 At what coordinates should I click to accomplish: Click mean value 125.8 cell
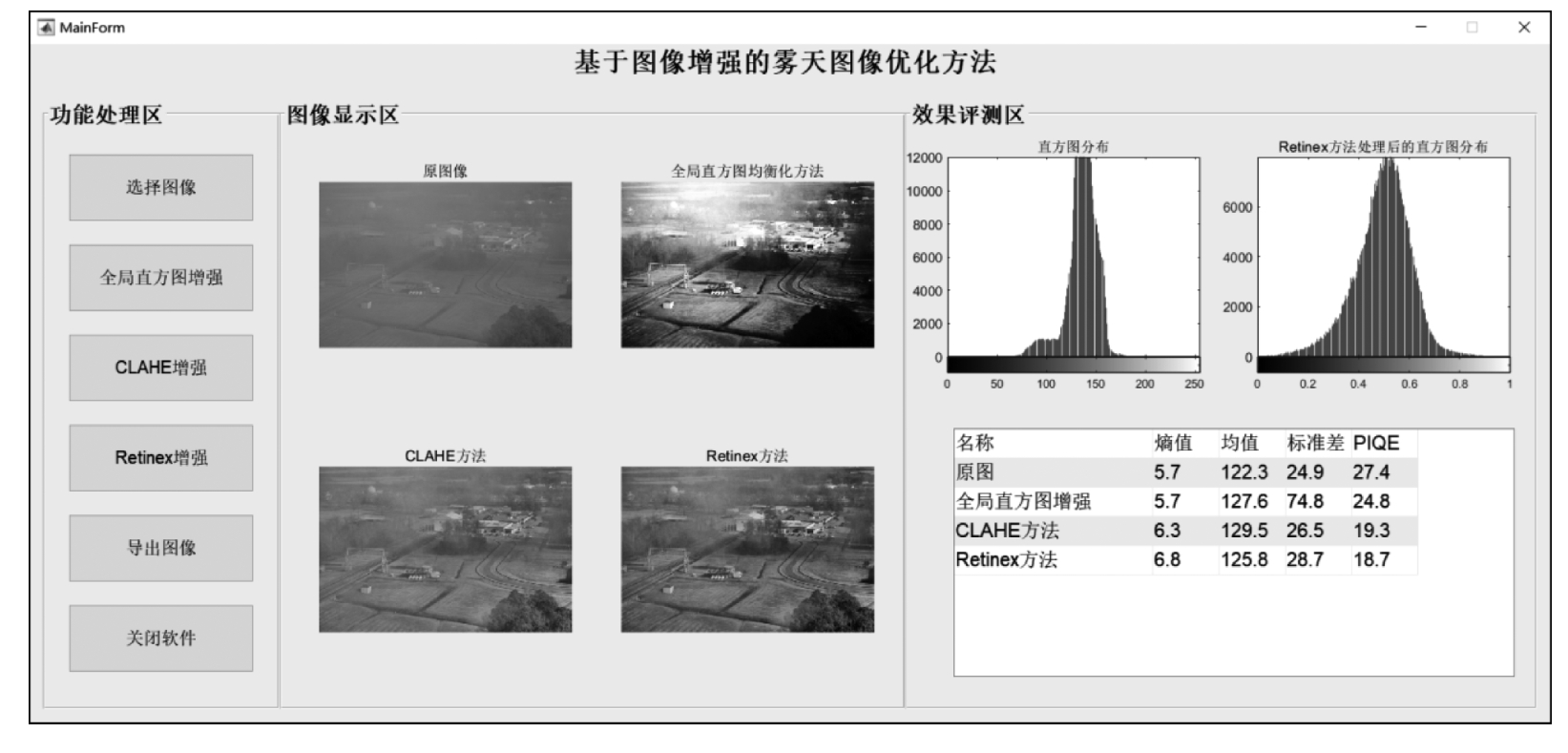1250,560
